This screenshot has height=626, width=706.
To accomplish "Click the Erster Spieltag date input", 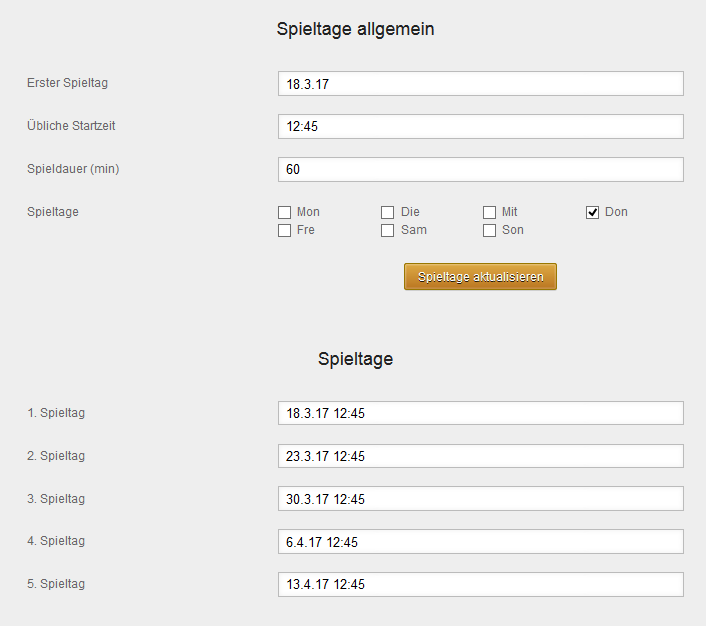I will click(x=480, y=84).
